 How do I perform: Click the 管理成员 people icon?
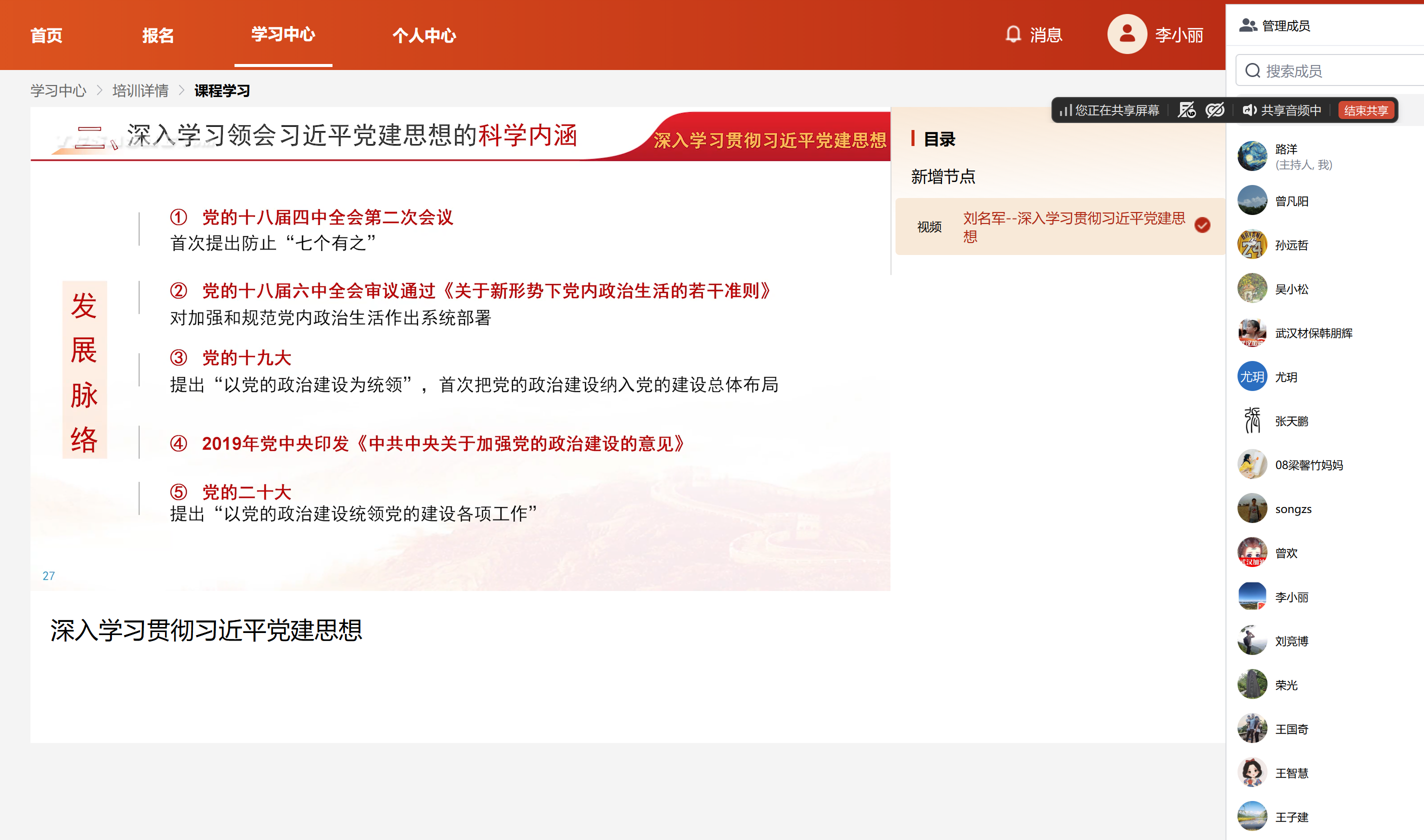pos(1248,25)
